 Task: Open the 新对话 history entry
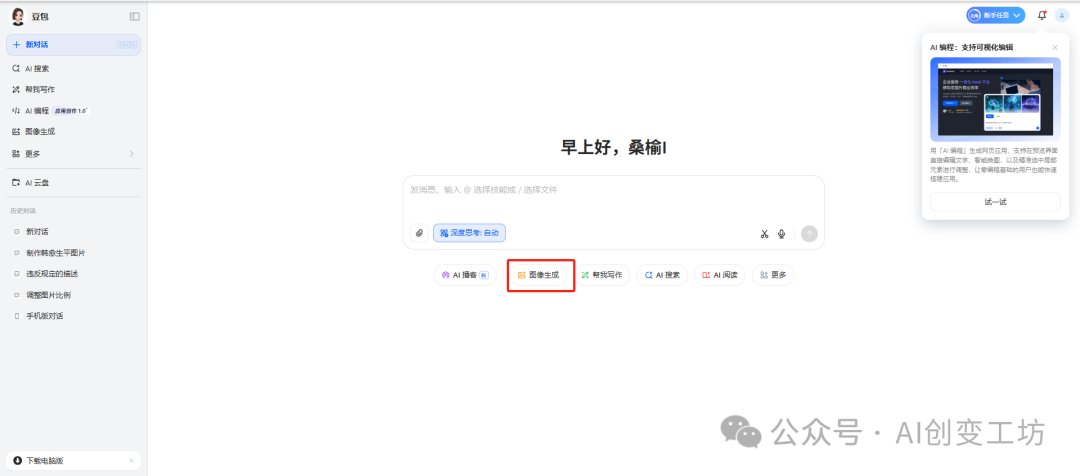[74, 231]
